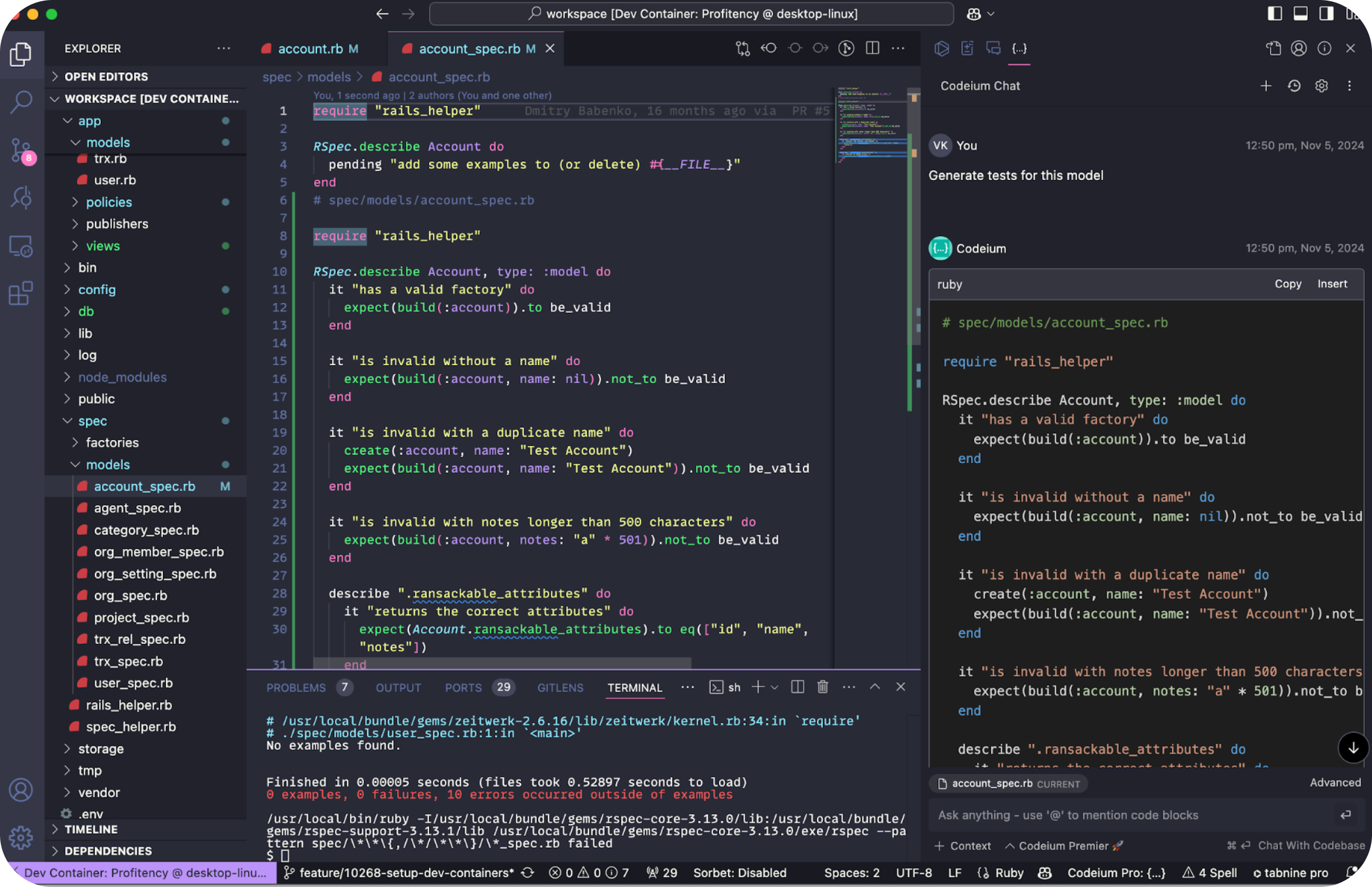Click split editor right icon
The width and height of the screenshot is (1372, 887).
coord(872,48)
